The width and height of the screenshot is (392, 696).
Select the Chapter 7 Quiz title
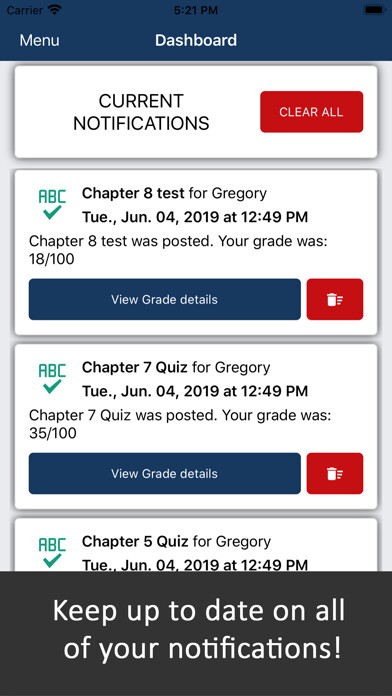tap(135, 368)
